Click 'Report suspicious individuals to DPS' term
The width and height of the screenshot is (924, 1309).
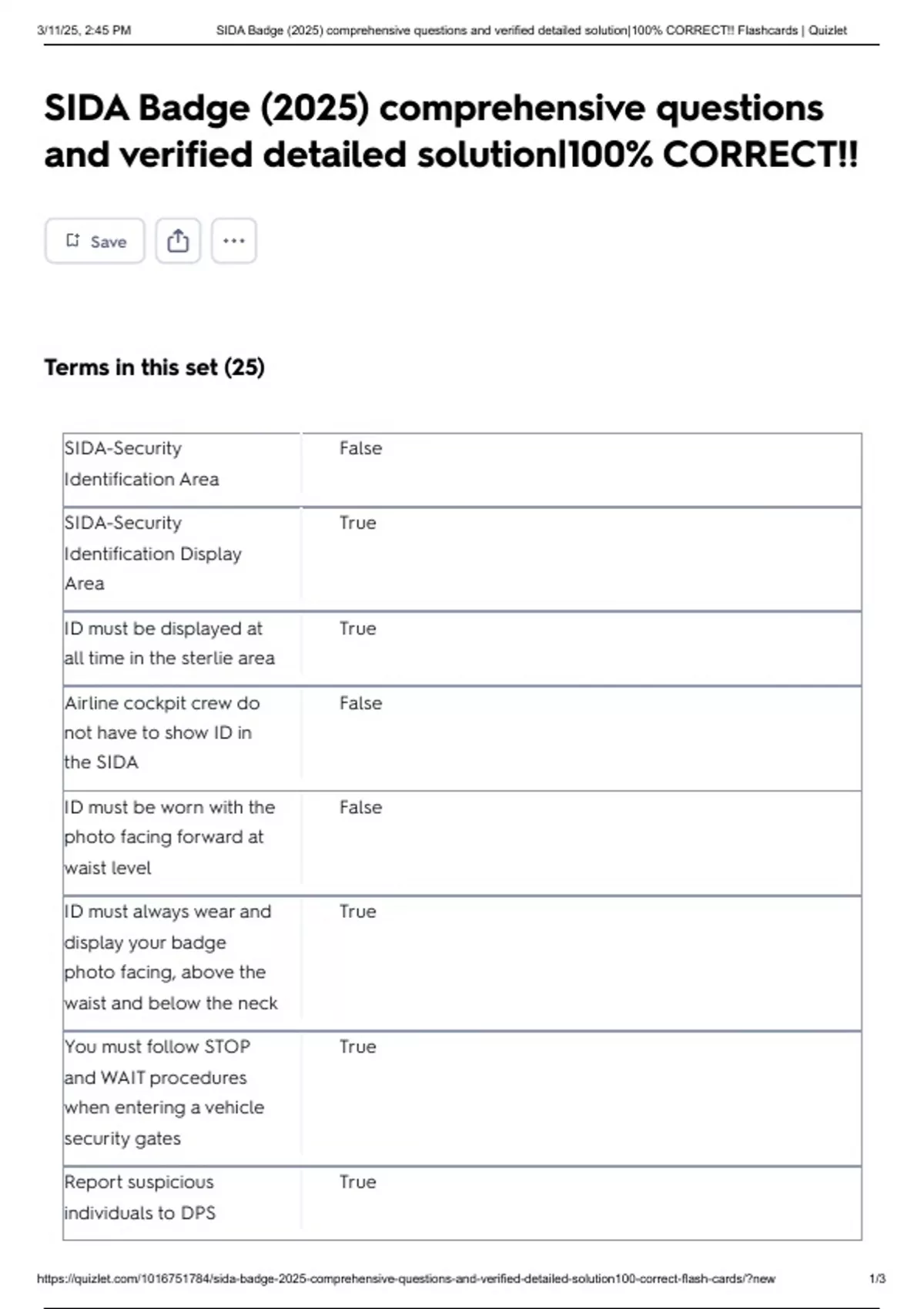coord(139,1197)
